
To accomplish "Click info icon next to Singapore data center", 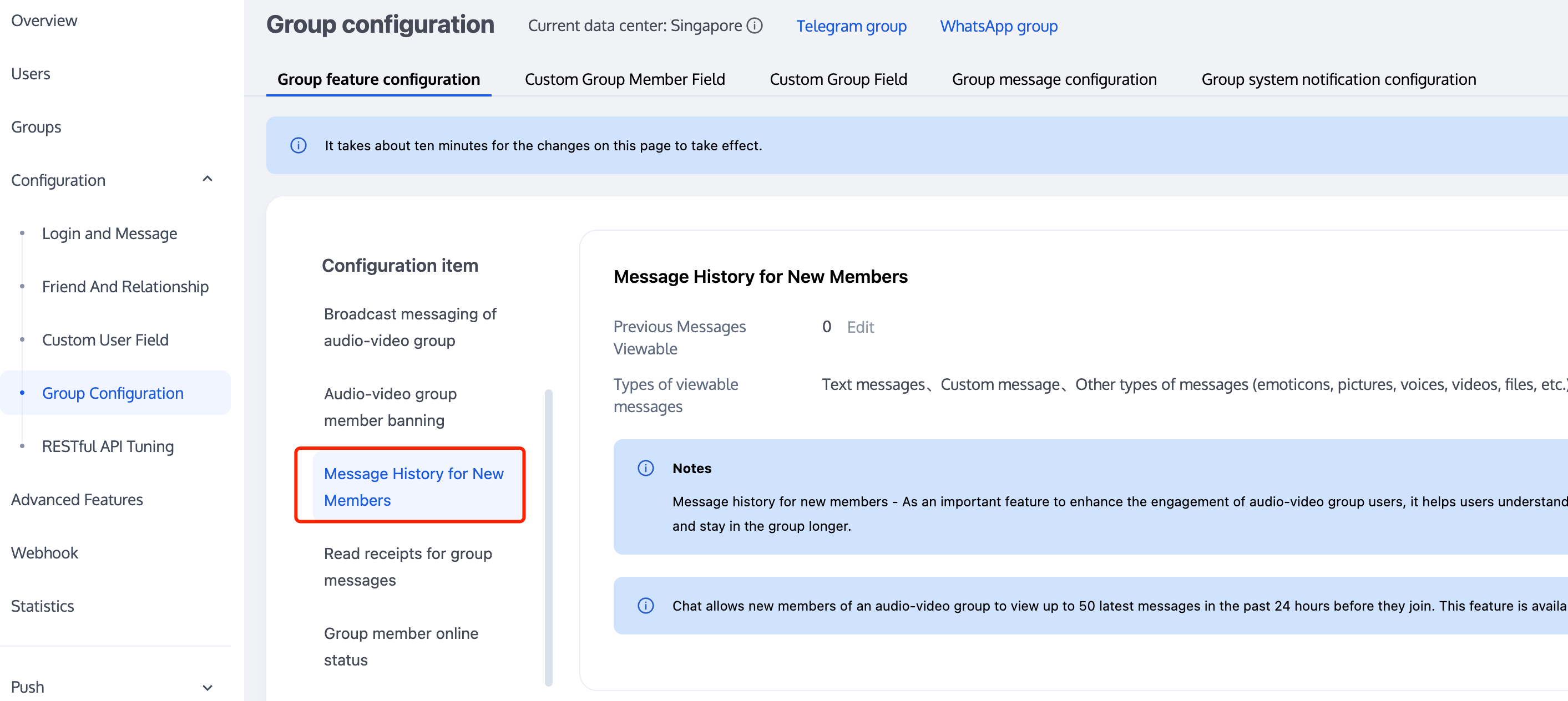I will click(755, 26).
